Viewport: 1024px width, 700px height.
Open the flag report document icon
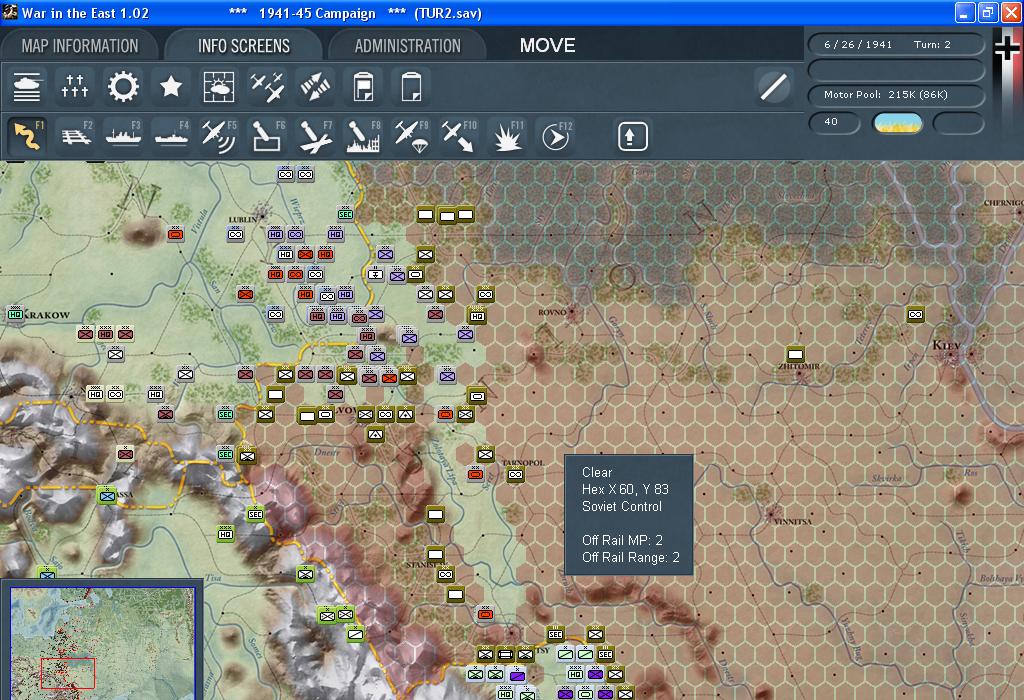tap(363, 86)
